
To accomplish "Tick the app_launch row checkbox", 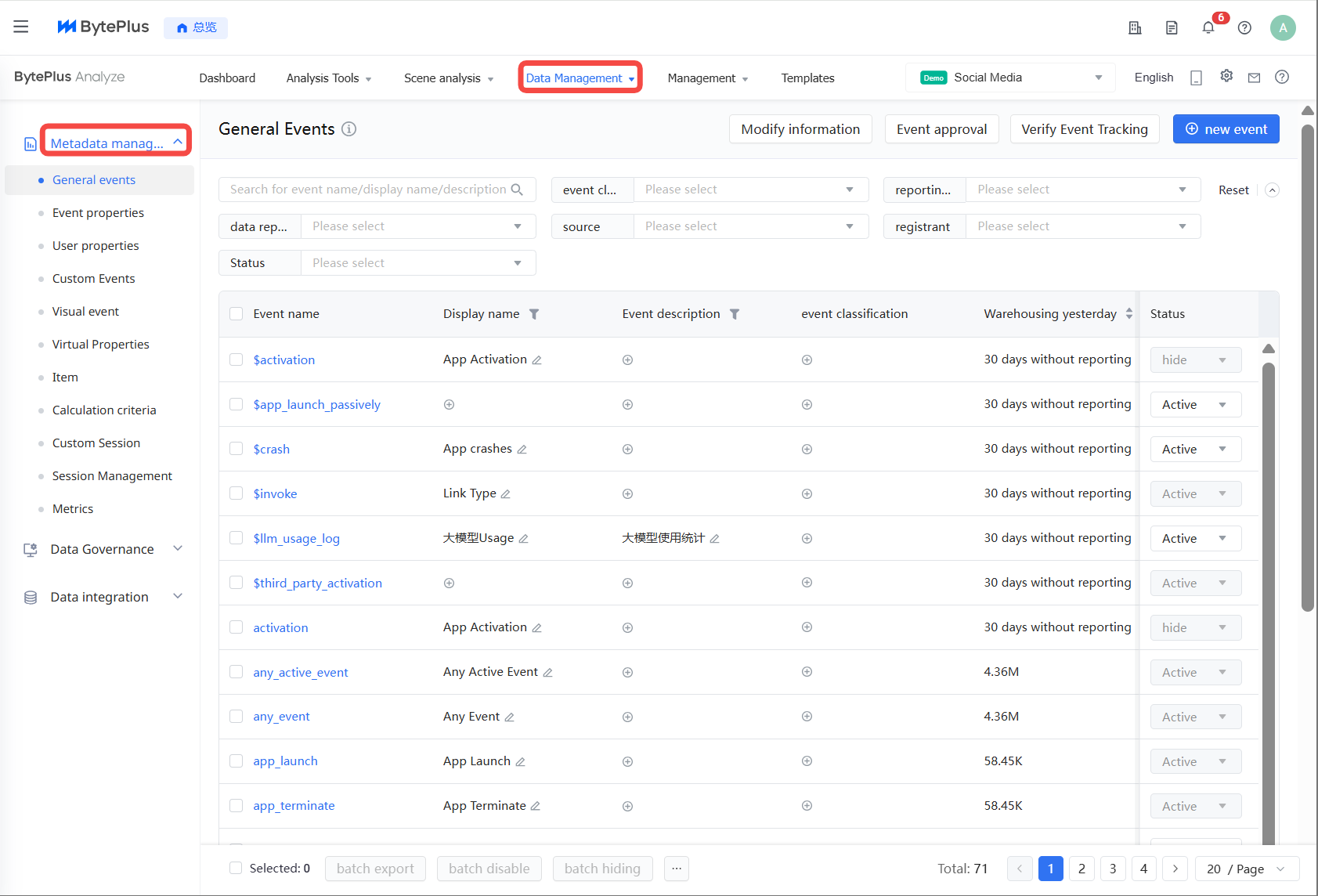I will 236,761.
